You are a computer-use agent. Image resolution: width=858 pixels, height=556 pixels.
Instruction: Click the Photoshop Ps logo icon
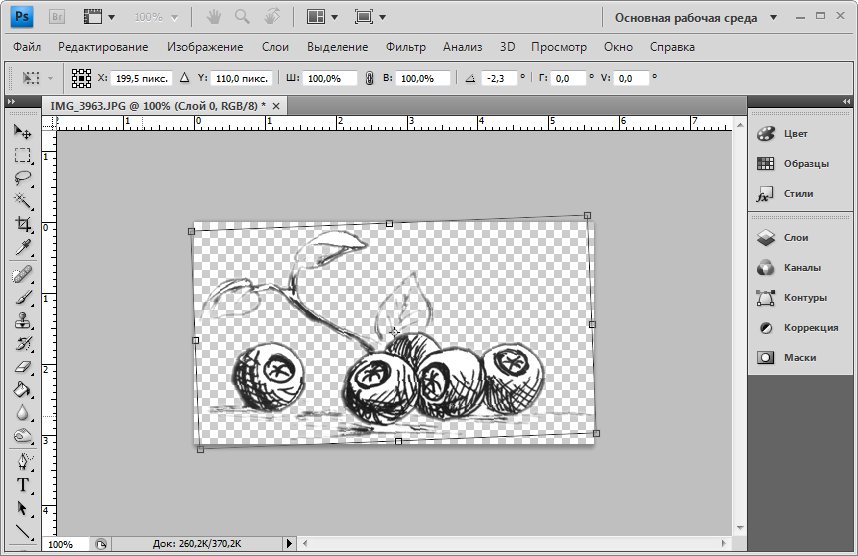coord(22,16)
